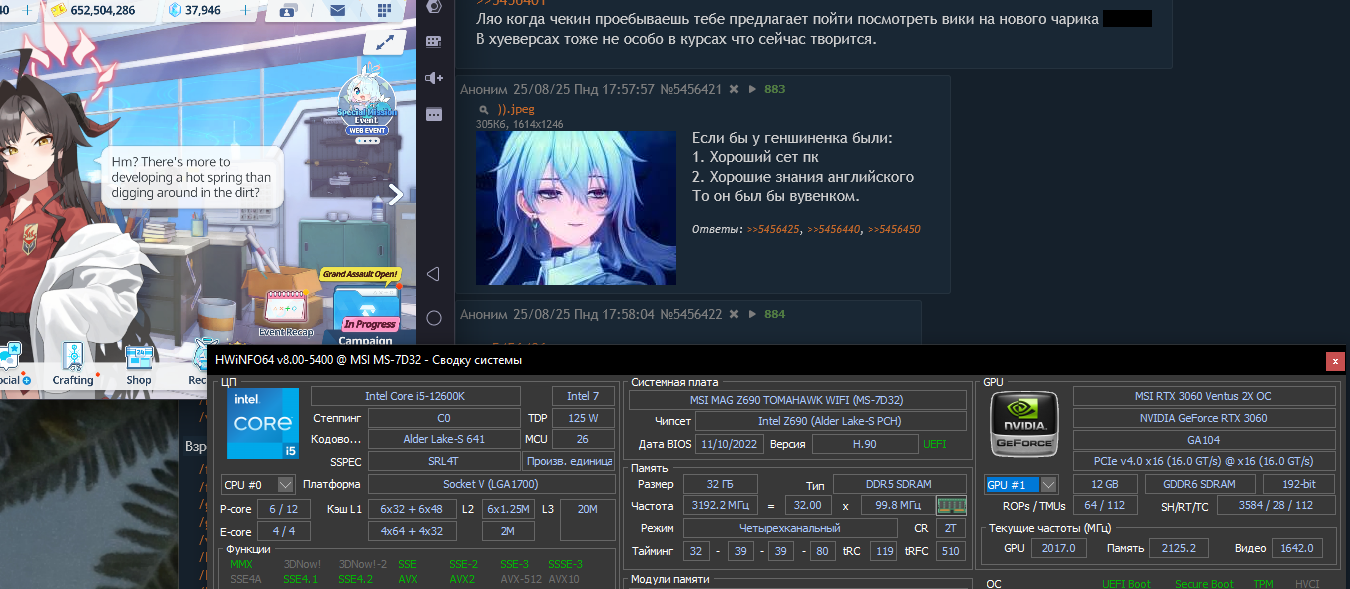
Task: Click the hexagon icon atop the emulator sidebar
Action: (x=434, y=5)
